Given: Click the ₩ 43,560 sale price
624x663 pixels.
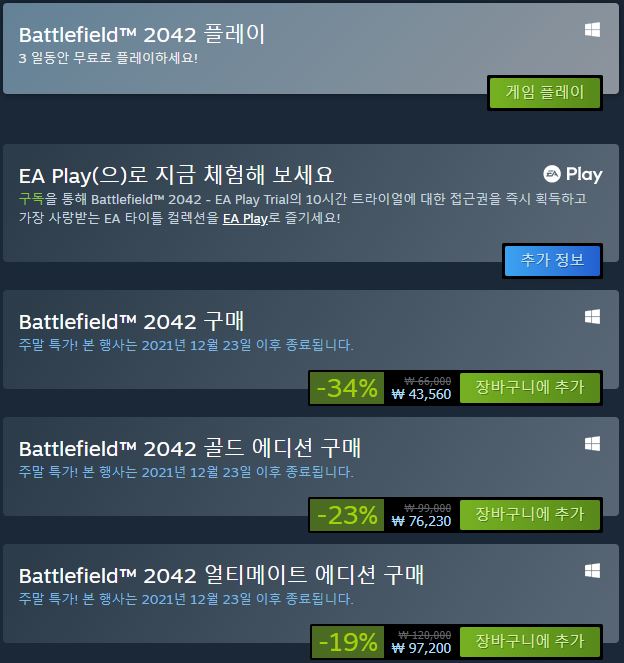Looking at the screenshot, I should (x=421, y=394).
